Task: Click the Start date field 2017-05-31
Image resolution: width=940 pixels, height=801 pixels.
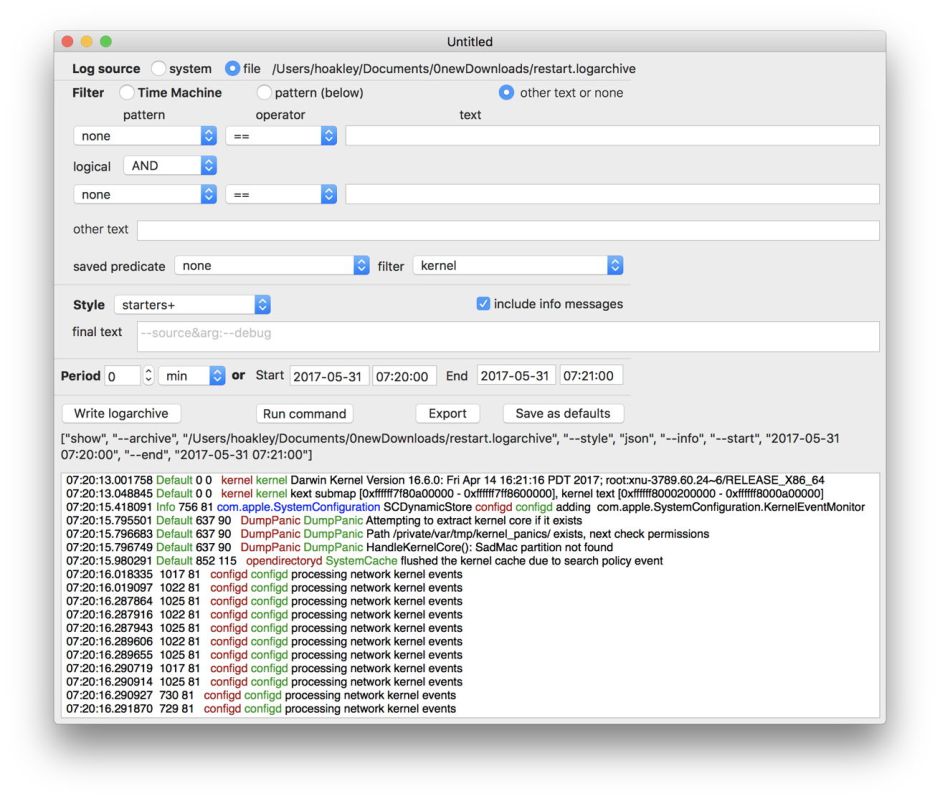Action: tap(329, 376)
